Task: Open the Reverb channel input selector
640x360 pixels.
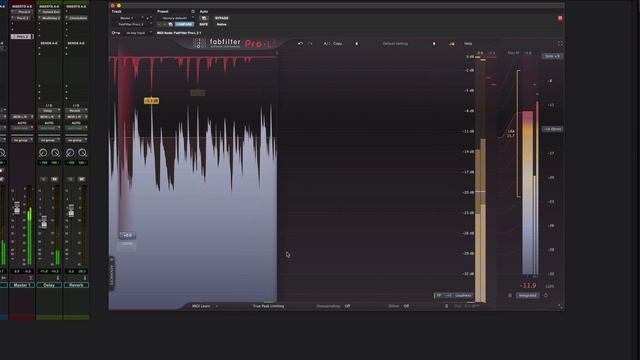Action: 76,111
